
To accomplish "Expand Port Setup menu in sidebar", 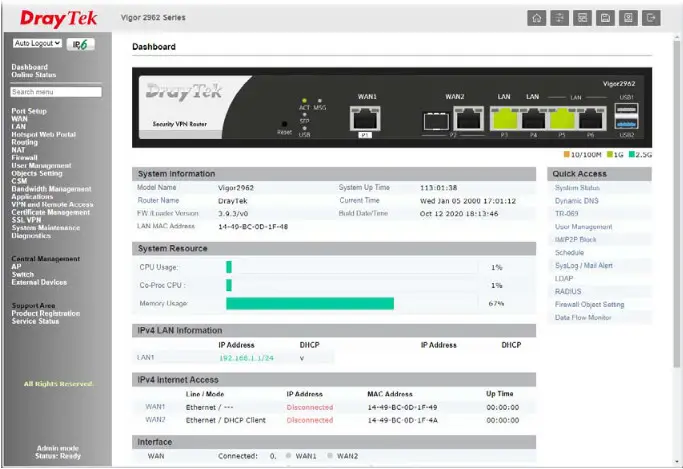I will coord(29,111).
